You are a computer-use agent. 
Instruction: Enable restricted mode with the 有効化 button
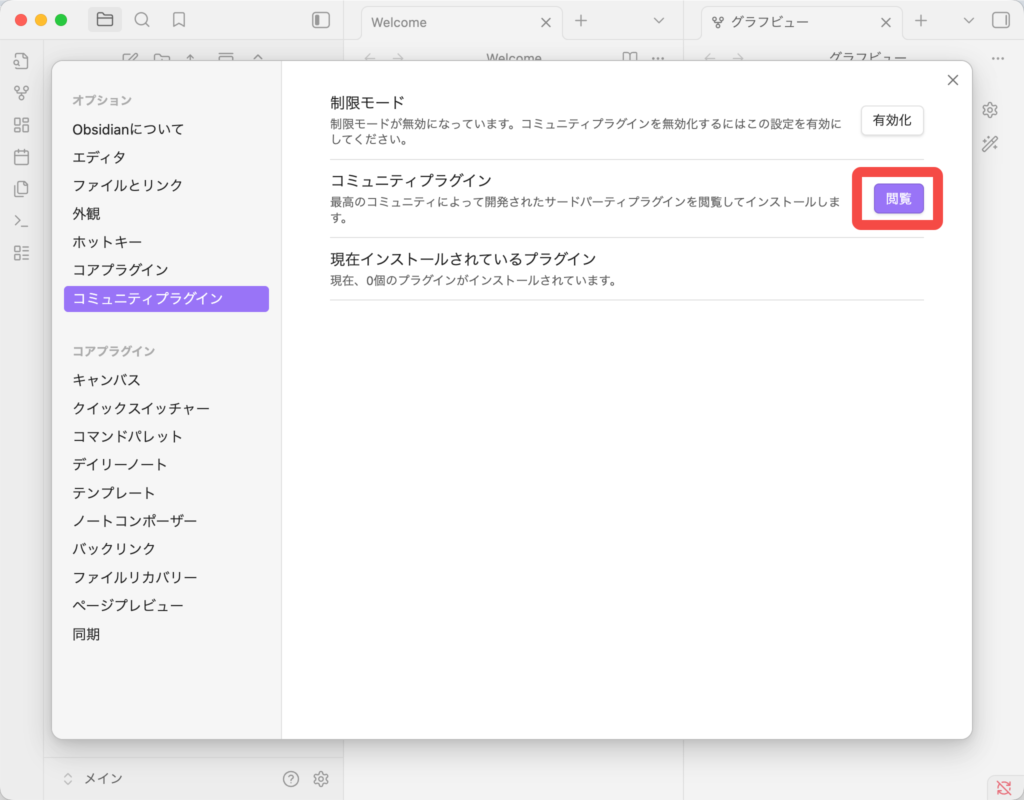pos(891,120)
